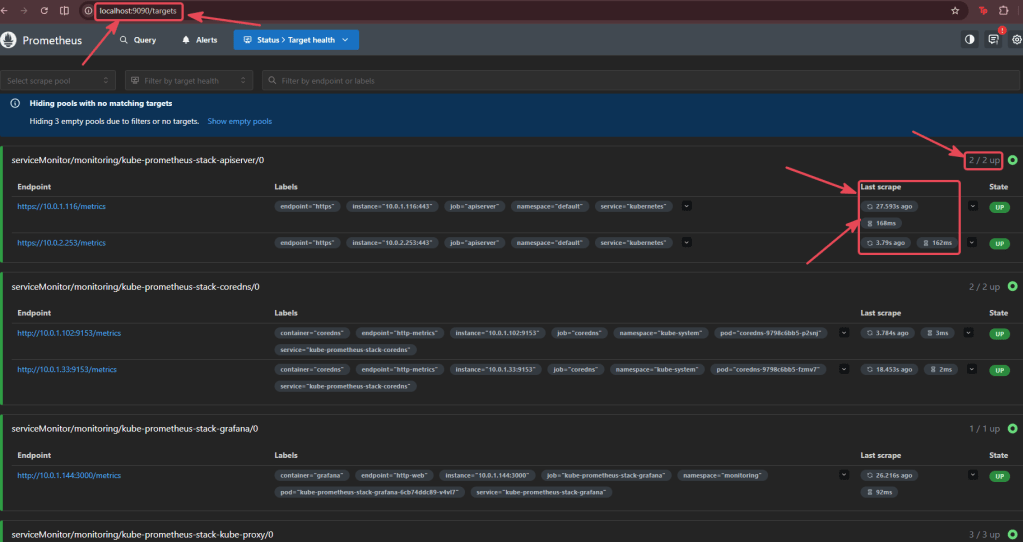The height and width of the screenshot is (542, 1023).
Task: Open the Status > Target health dropdown
Action: tap(296, 40)
